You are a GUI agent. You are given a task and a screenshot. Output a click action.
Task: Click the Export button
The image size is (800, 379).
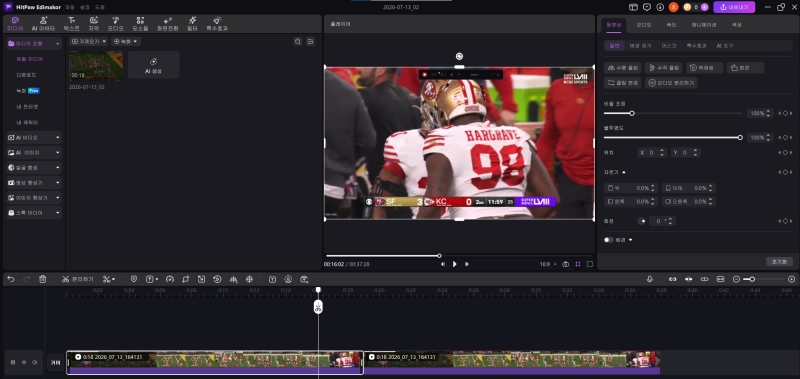pos(734,7)
